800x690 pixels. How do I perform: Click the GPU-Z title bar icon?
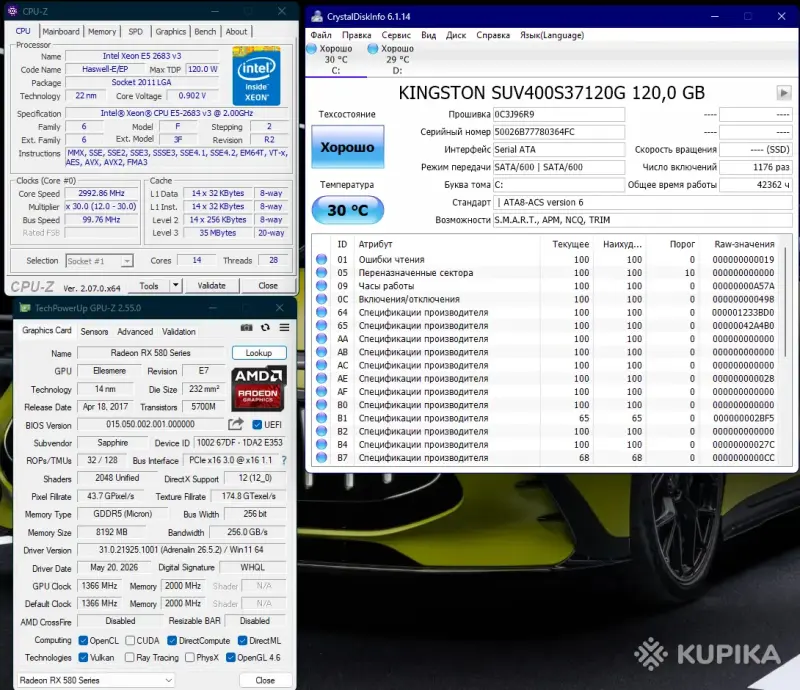click(x=24, y=308)
